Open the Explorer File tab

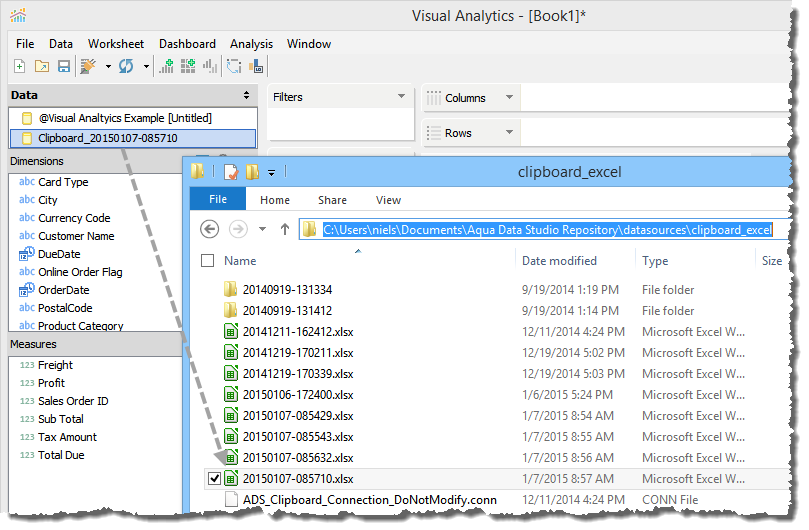(x=218, y=199)
